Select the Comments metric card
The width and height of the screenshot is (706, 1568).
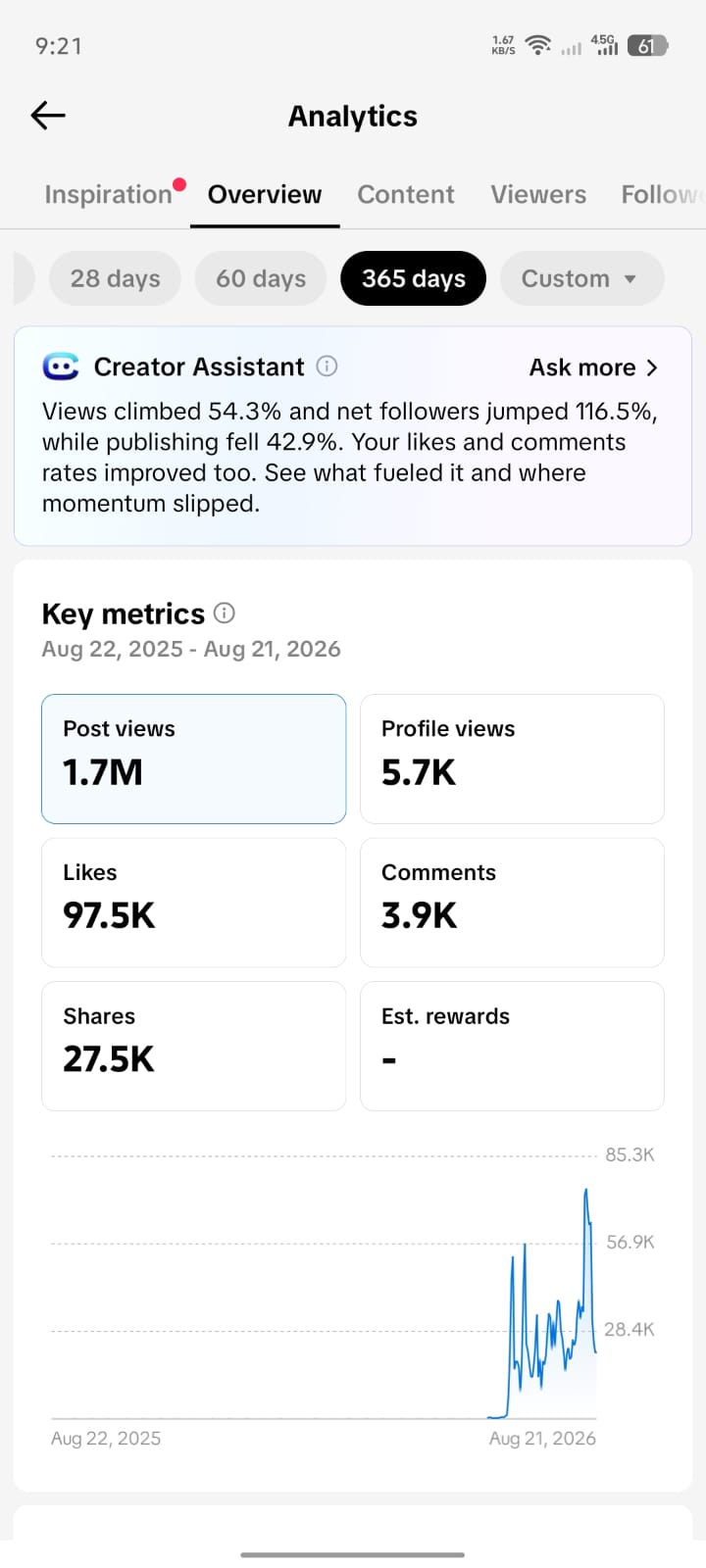(x=512, y=903)
